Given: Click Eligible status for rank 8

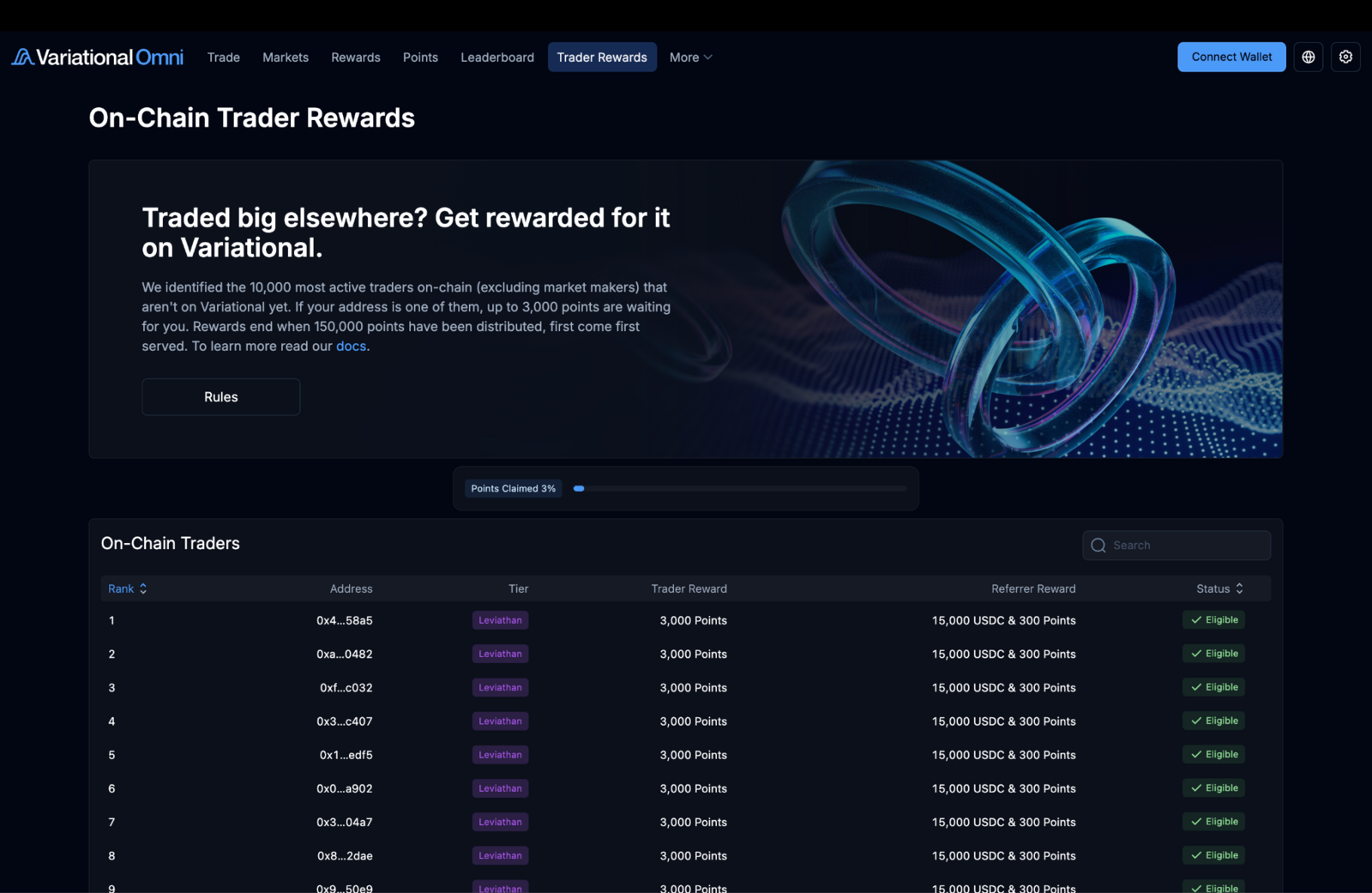Looking at the screenshot, I should [x=1213, y=855].
